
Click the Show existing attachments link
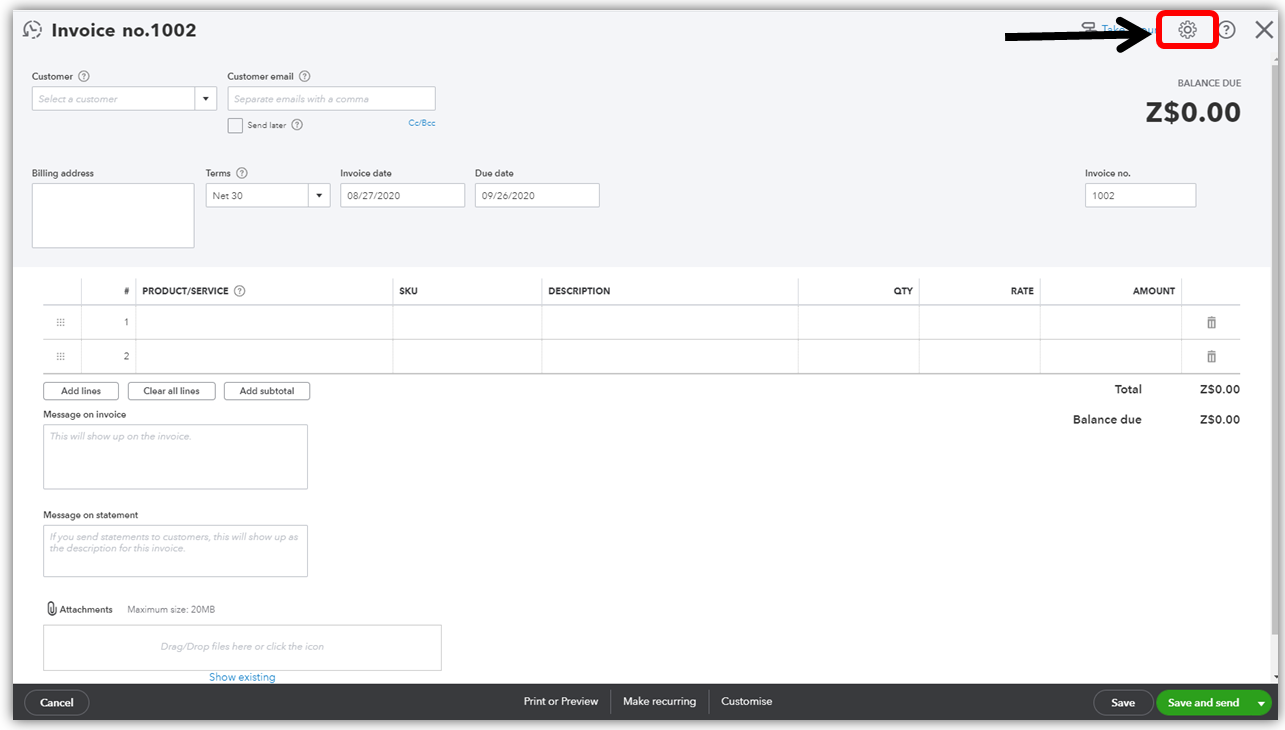coord(242,677)
